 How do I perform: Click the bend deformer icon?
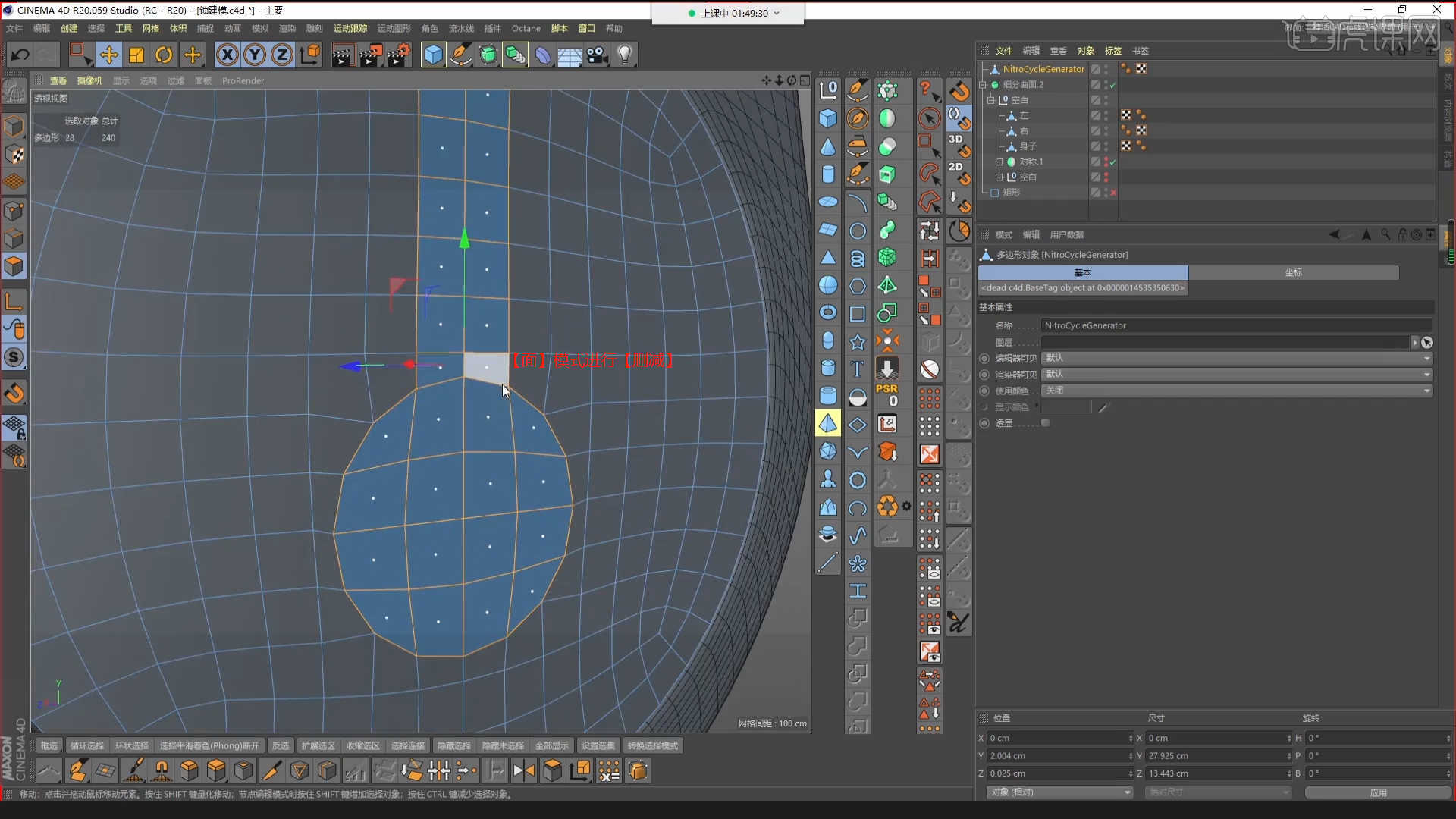click(543, 55)
